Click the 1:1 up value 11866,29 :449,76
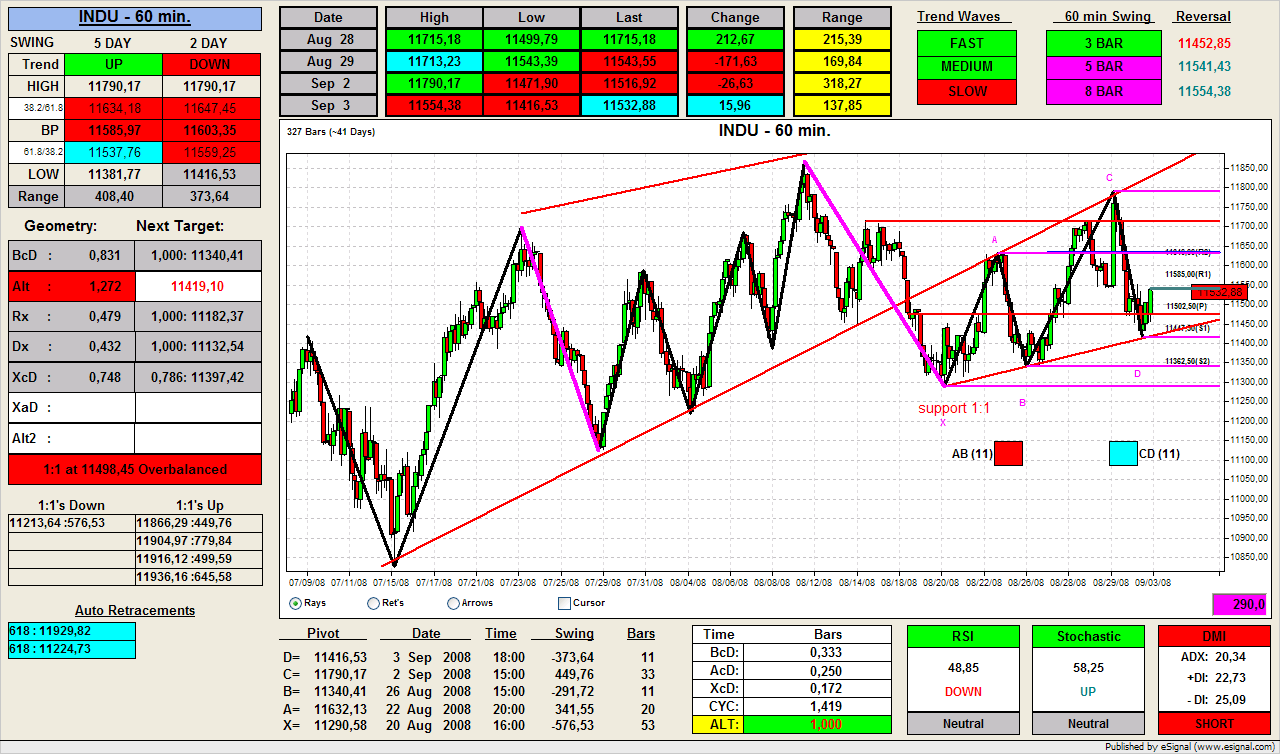The image size is (1280, 754). 199,522
